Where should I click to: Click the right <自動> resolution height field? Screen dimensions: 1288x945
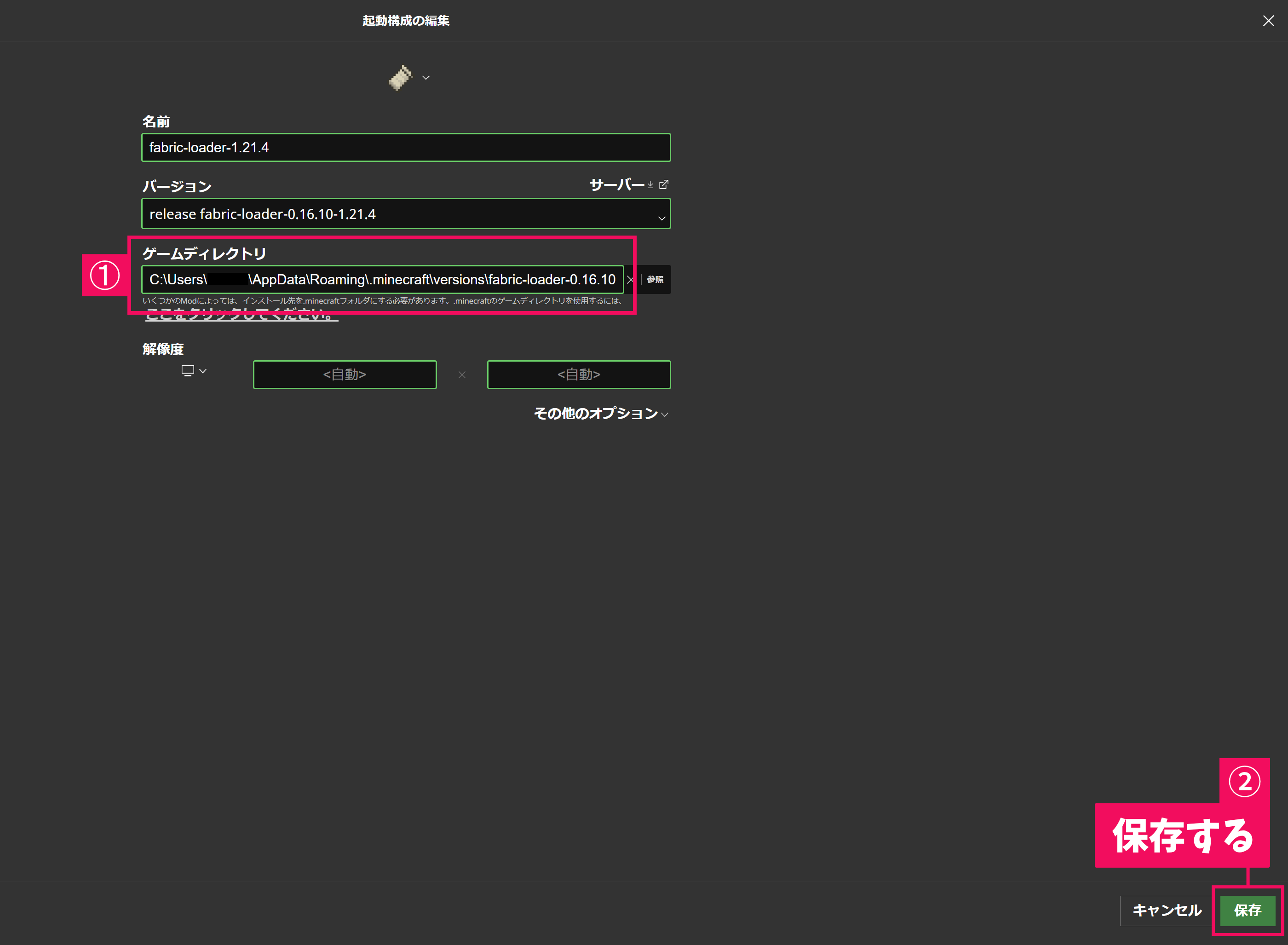point(579,375)
